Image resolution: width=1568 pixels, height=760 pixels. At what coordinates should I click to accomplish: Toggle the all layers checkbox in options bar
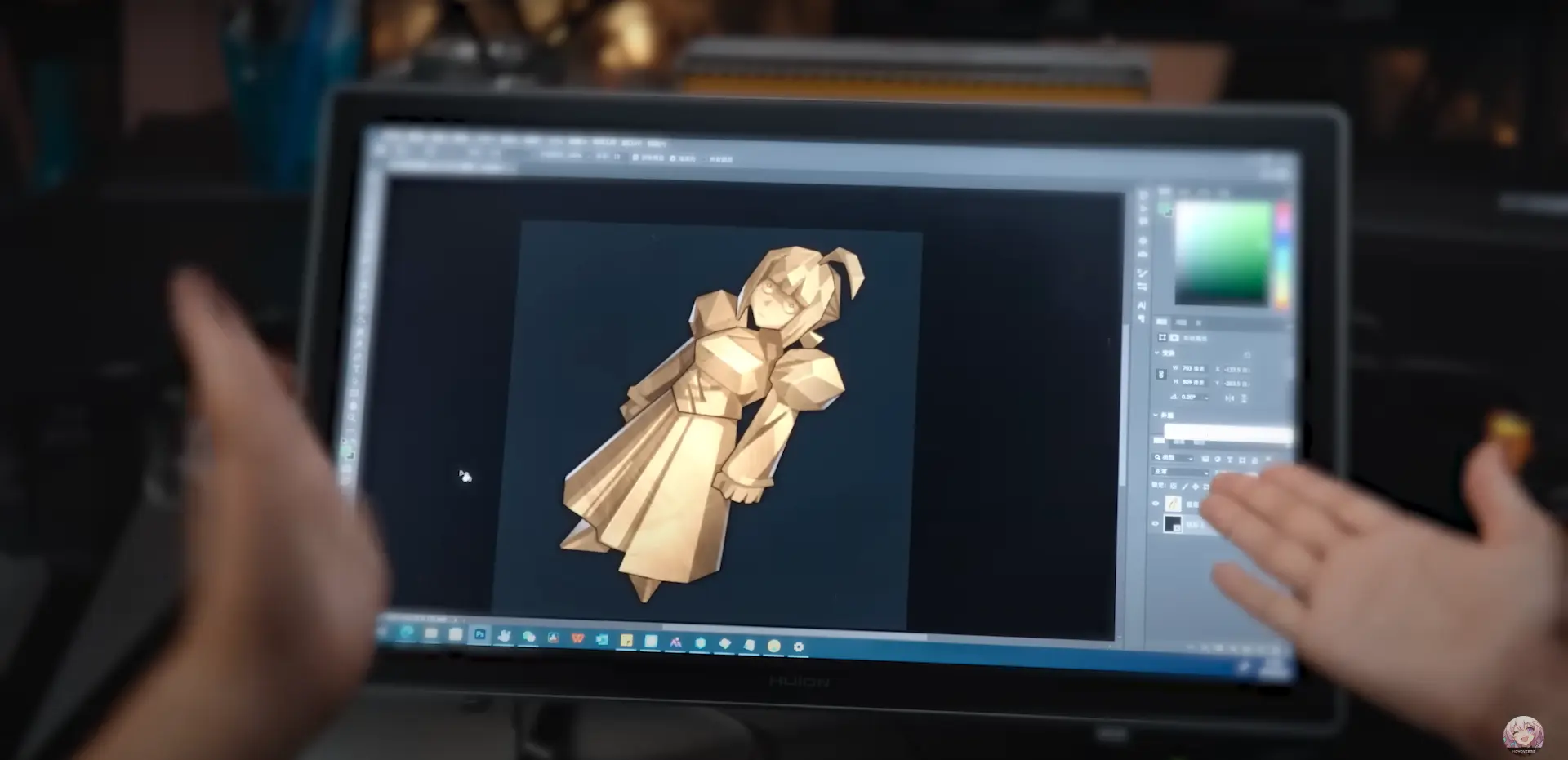pyautogui.click(x=704, y=158)
